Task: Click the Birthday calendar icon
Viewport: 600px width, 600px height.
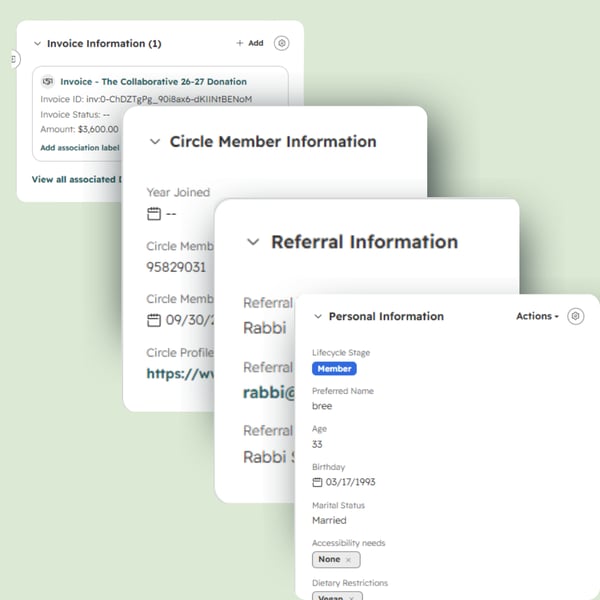Action: (317, 482)
